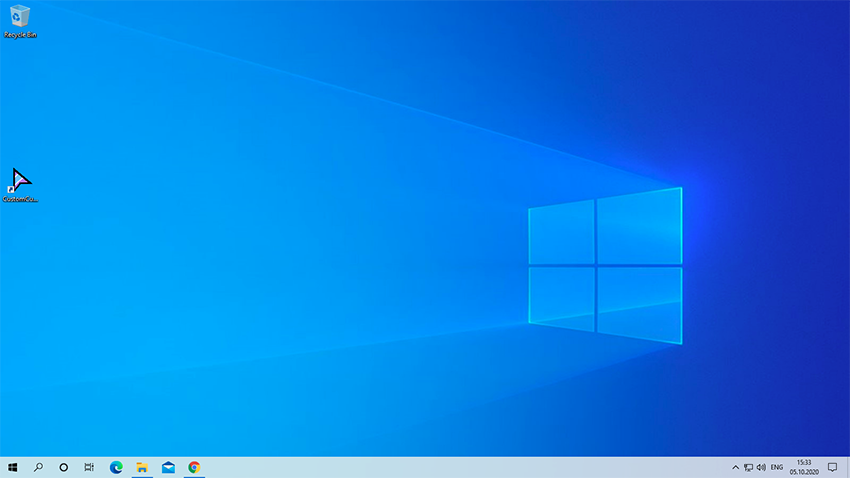
Task: Open the Windows Start menu
Action: [x=12, y=467]
